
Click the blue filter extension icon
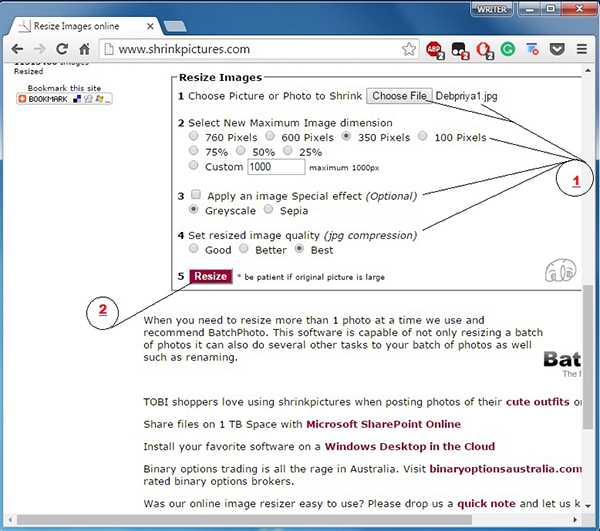coord(532,49)
